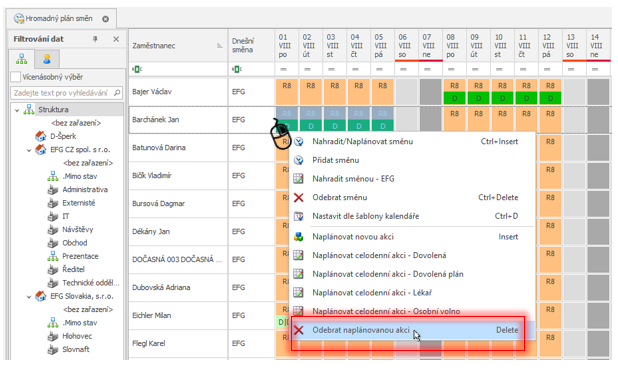Pin the Filtrování dat panel

coord(95,39)
